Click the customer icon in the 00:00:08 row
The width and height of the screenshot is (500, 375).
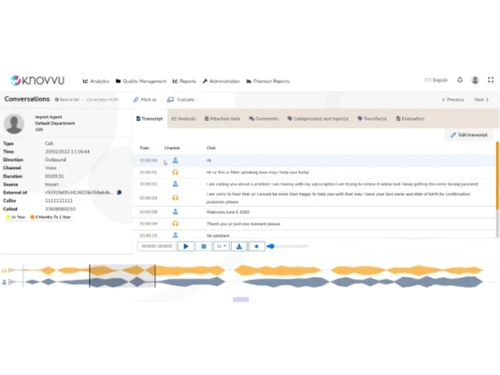coord(175,212)
